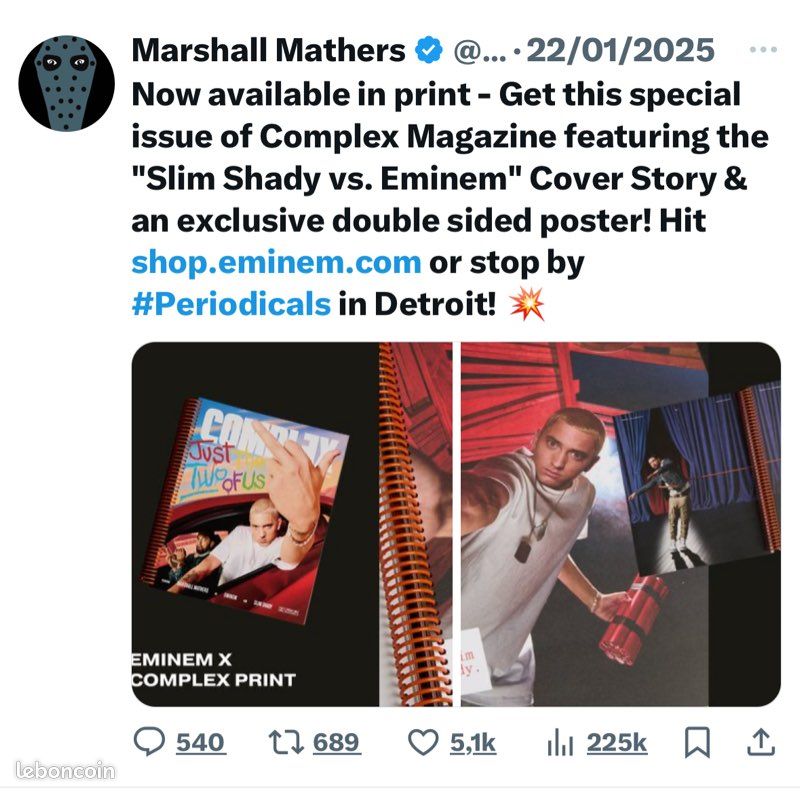Click the retweet arrows icon
800x794 pixels.
[286, 742]
